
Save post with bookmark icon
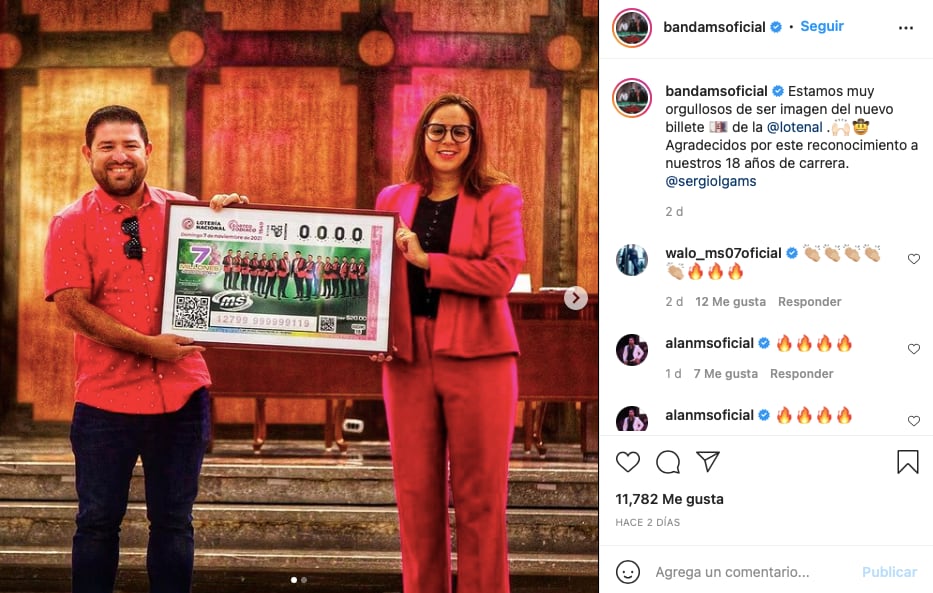[x=907, y=462]
